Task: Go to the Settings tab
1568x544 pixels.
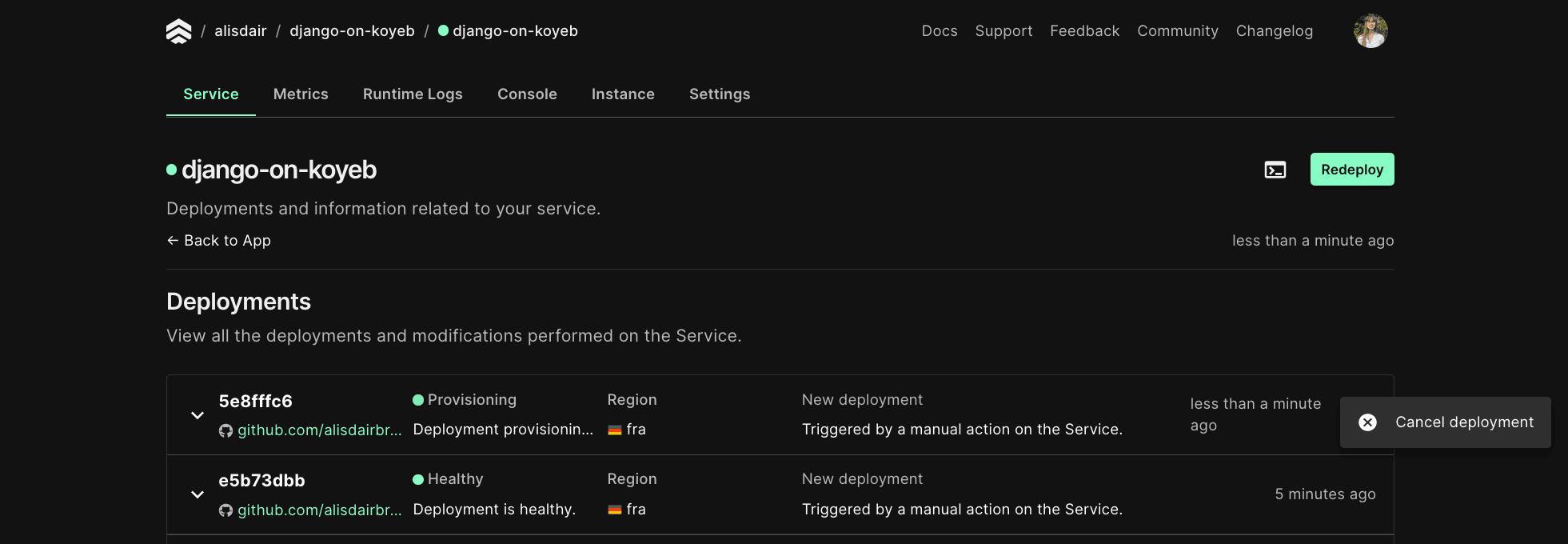Action: [720, 94]
